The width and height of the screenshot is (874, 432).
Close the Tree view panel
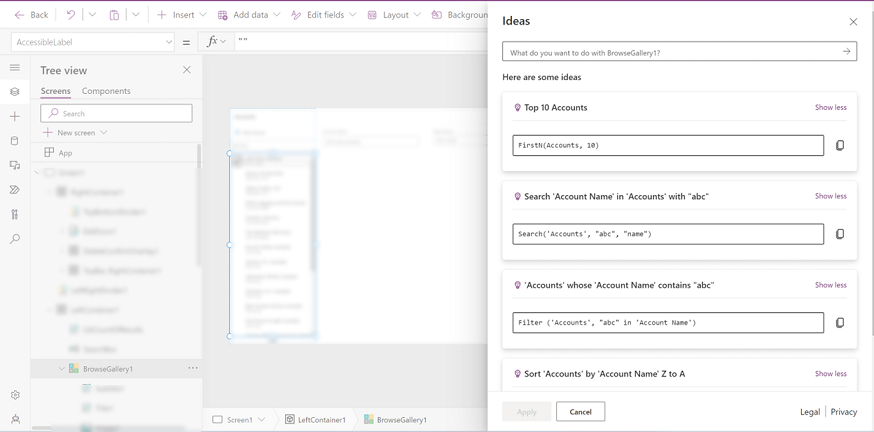[187, 70]
